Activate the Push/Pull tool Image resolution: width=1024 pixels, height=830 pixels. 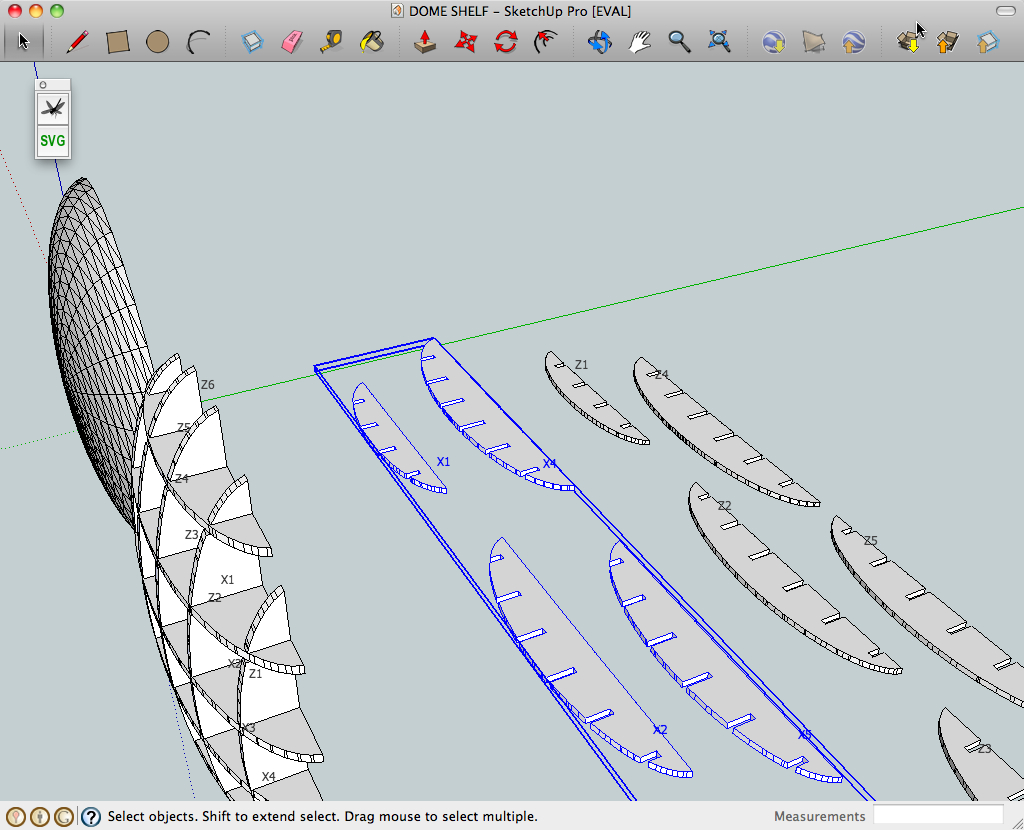pos(425,42)
